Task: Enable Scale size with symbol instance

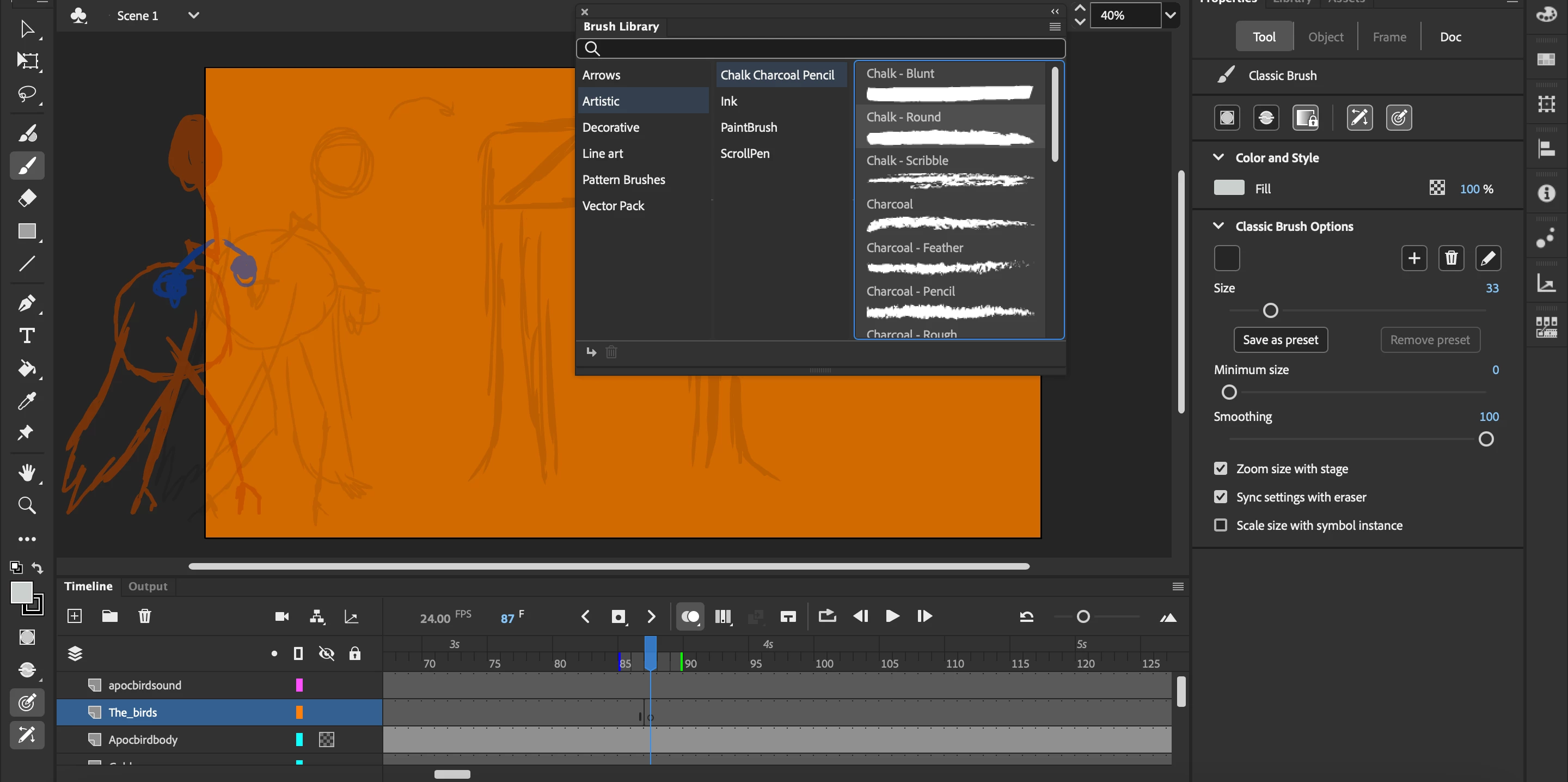Action: coord(1221,525)
